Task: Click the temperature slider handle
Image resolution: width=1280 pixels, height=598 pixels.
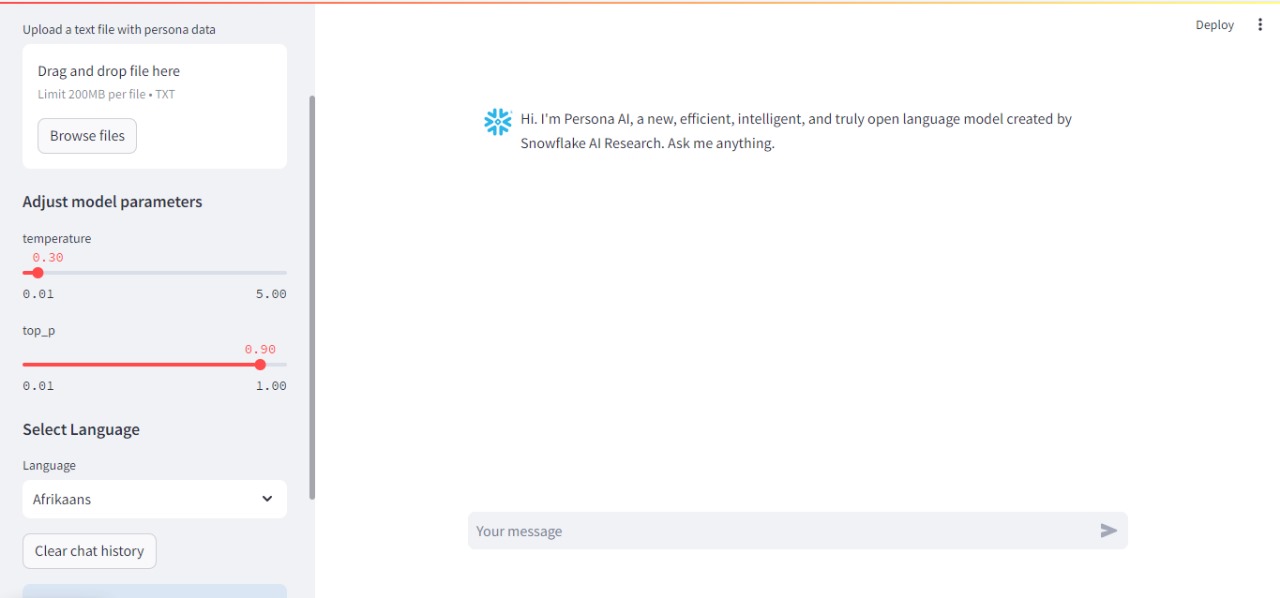Action: coord(38,273)
